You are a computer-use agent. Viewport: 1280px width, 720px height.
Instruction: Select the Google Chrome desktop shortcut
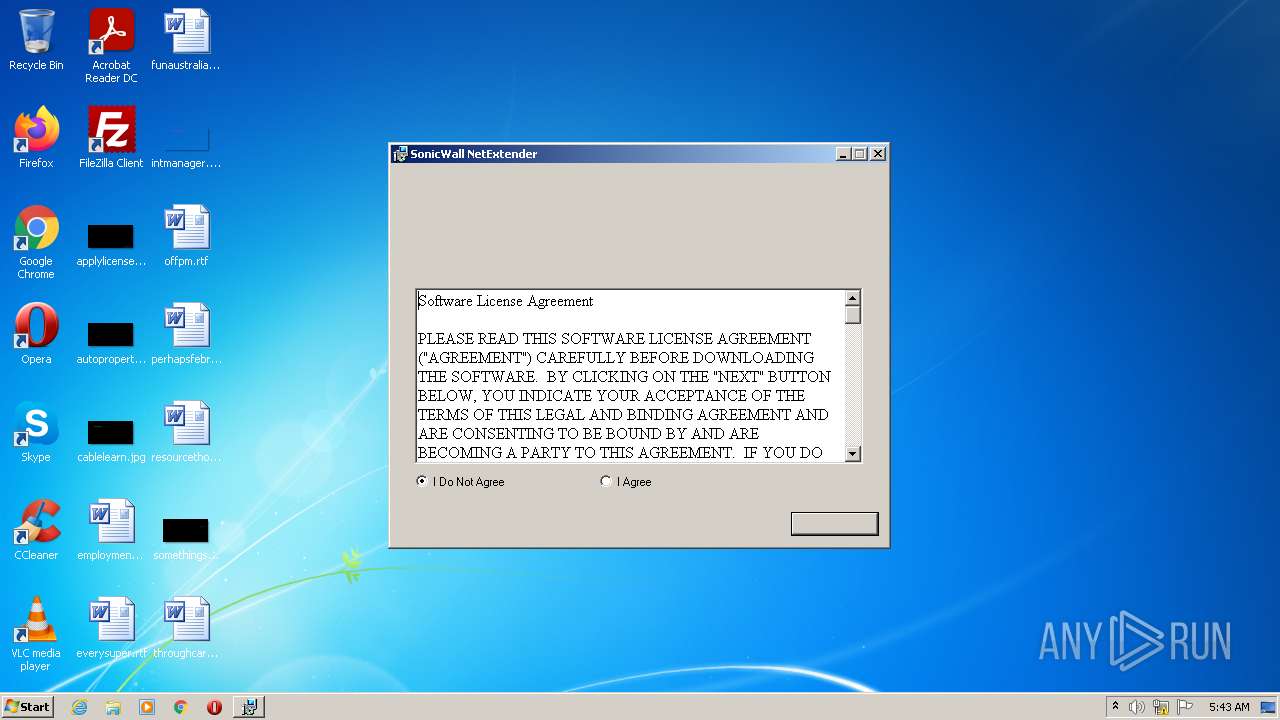pyautogui.click(x=36, y=242)
